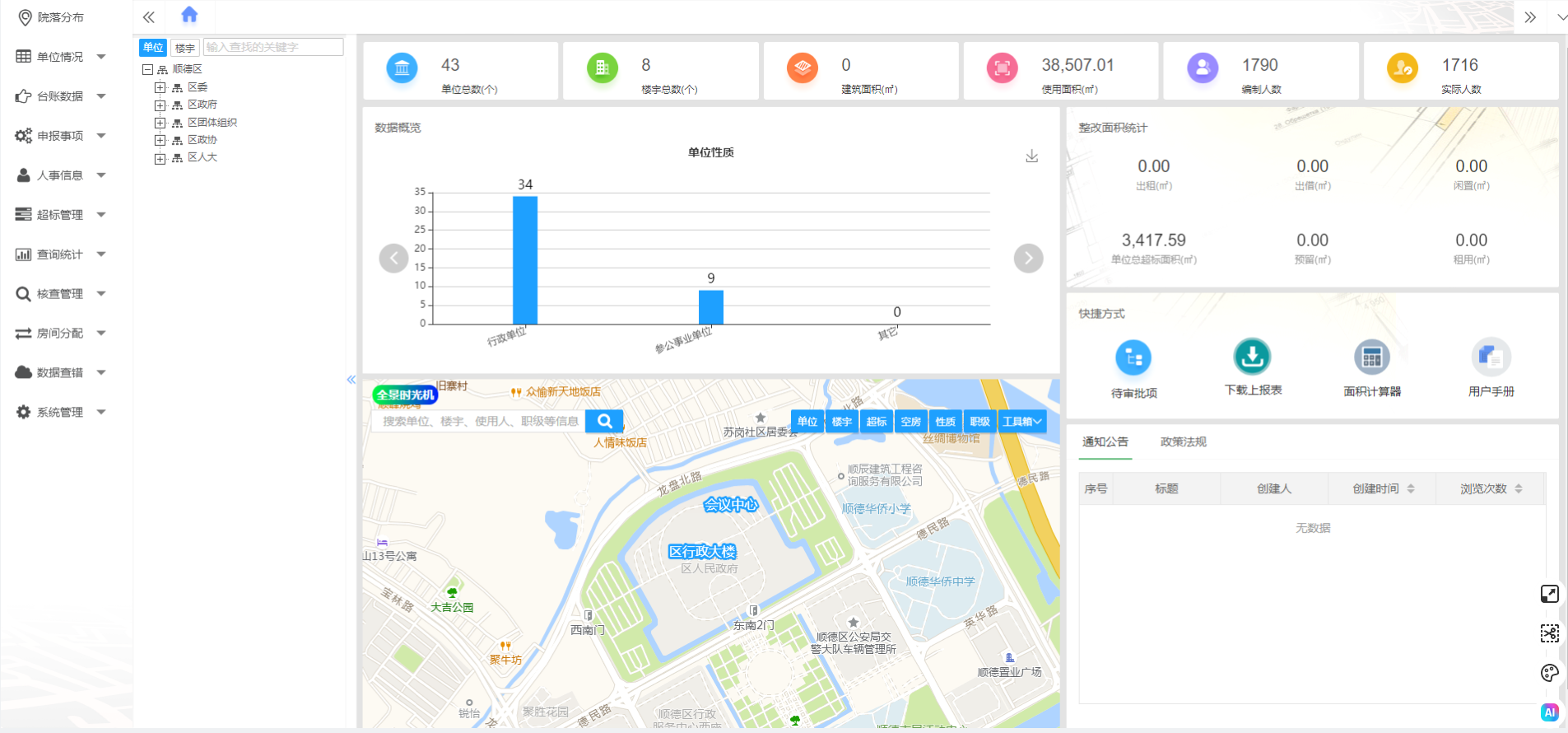
Task: Expand the 区政协 tree node
Action: [x=160, y=141]
